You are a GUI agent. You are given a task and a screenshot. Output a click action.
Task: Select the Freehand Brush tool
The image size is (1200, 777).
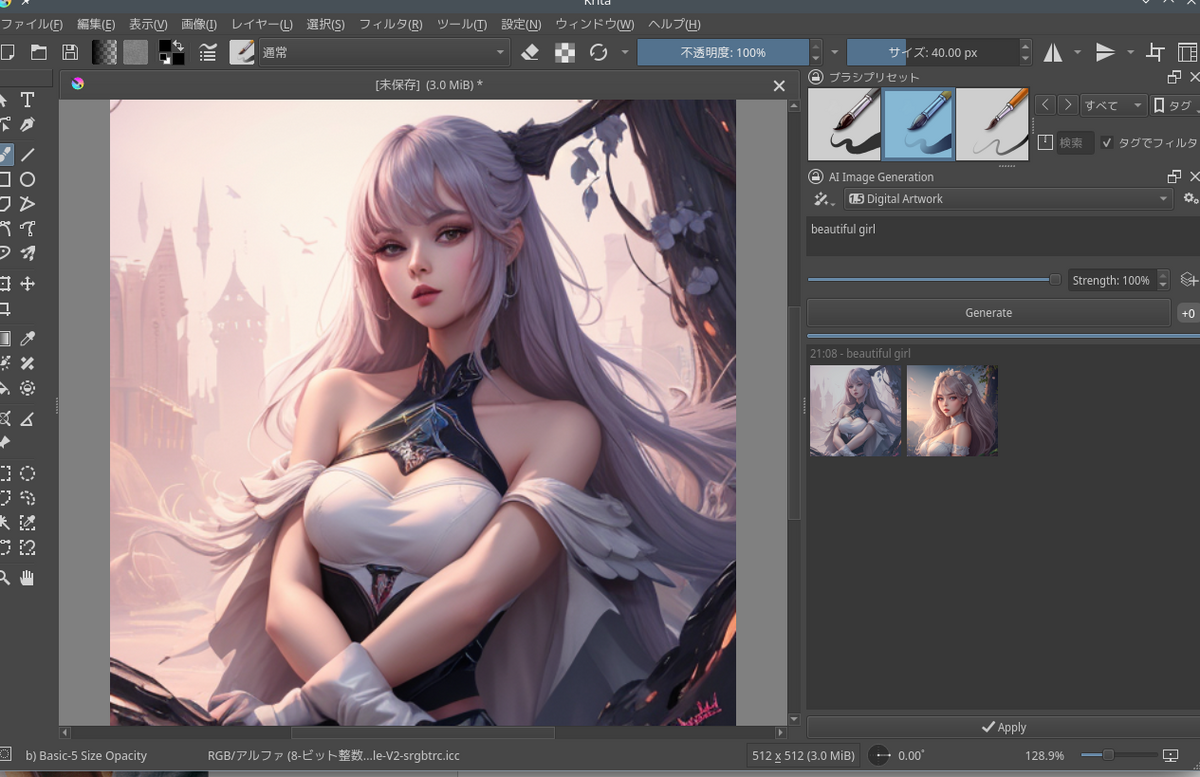click(5, 154)
